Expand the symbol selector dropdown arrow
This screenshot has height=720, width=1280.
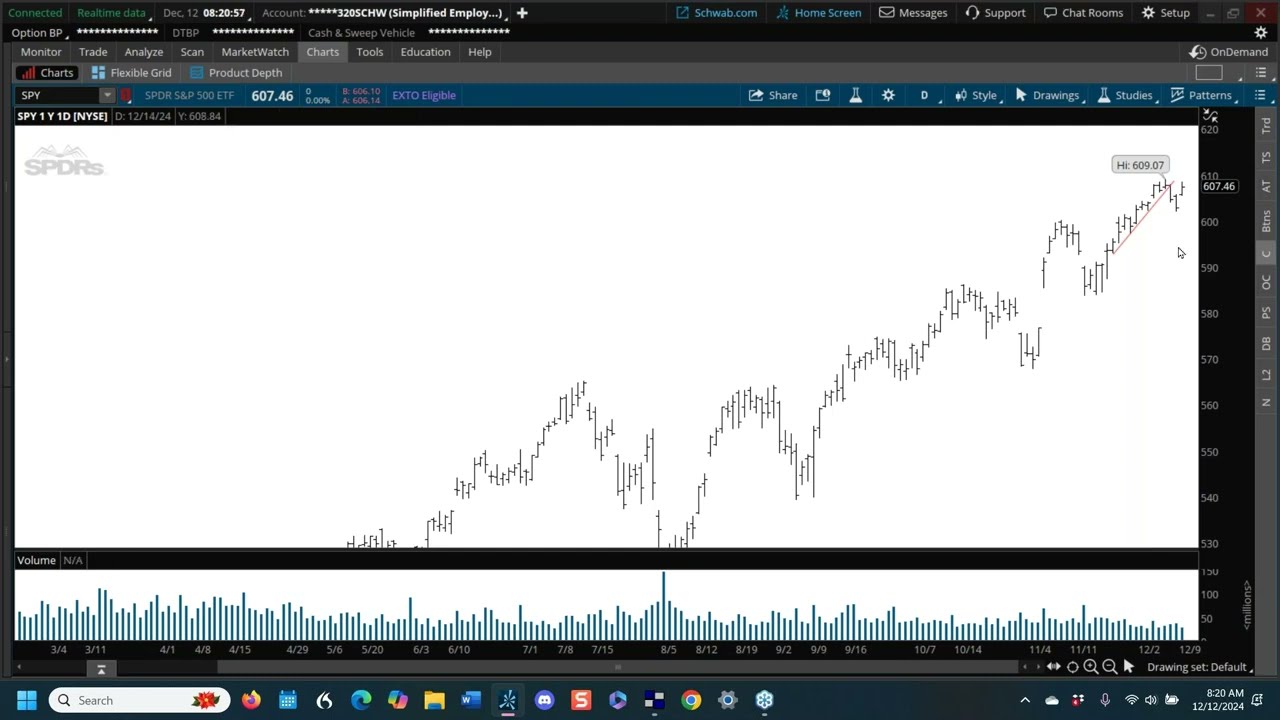click(x=107, y=95)
